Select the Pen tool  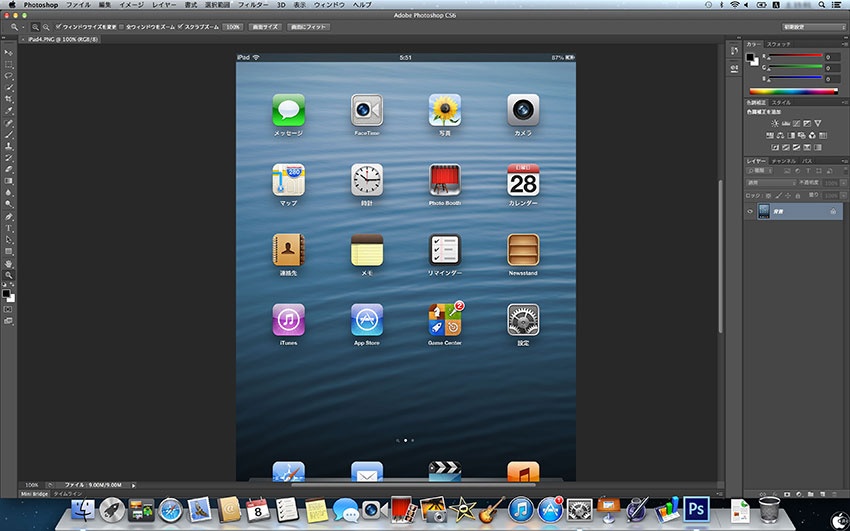tap(9, 217)
